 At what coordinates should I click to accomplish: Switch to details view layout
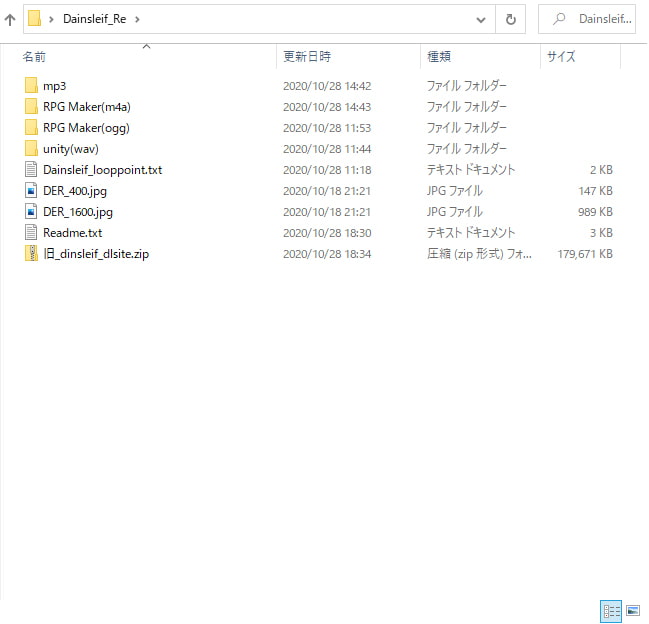pyautogui.click(x=609, y=610)
